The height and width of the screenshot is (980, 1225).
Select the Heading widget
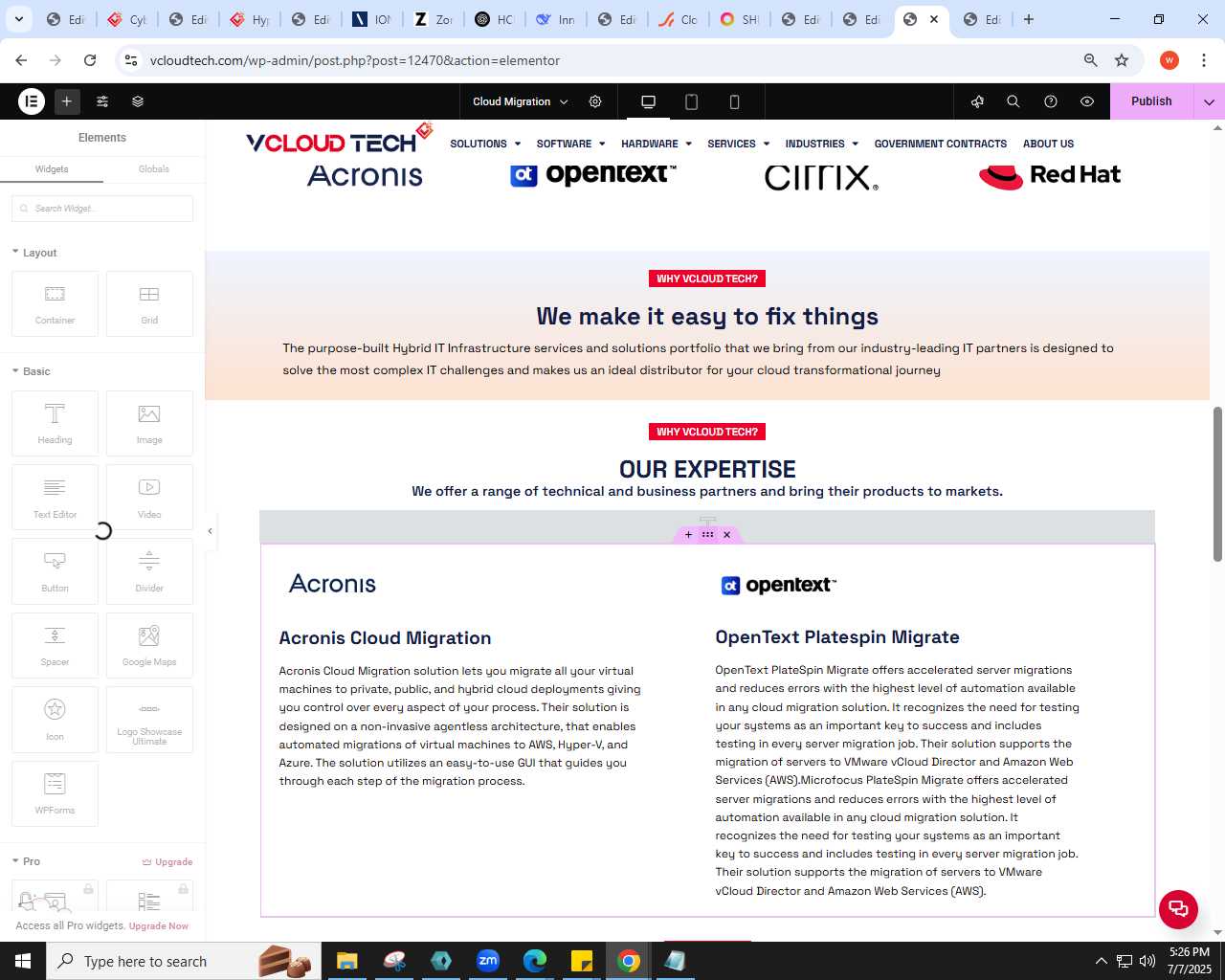pyautogui.click(x=55, y=423)
